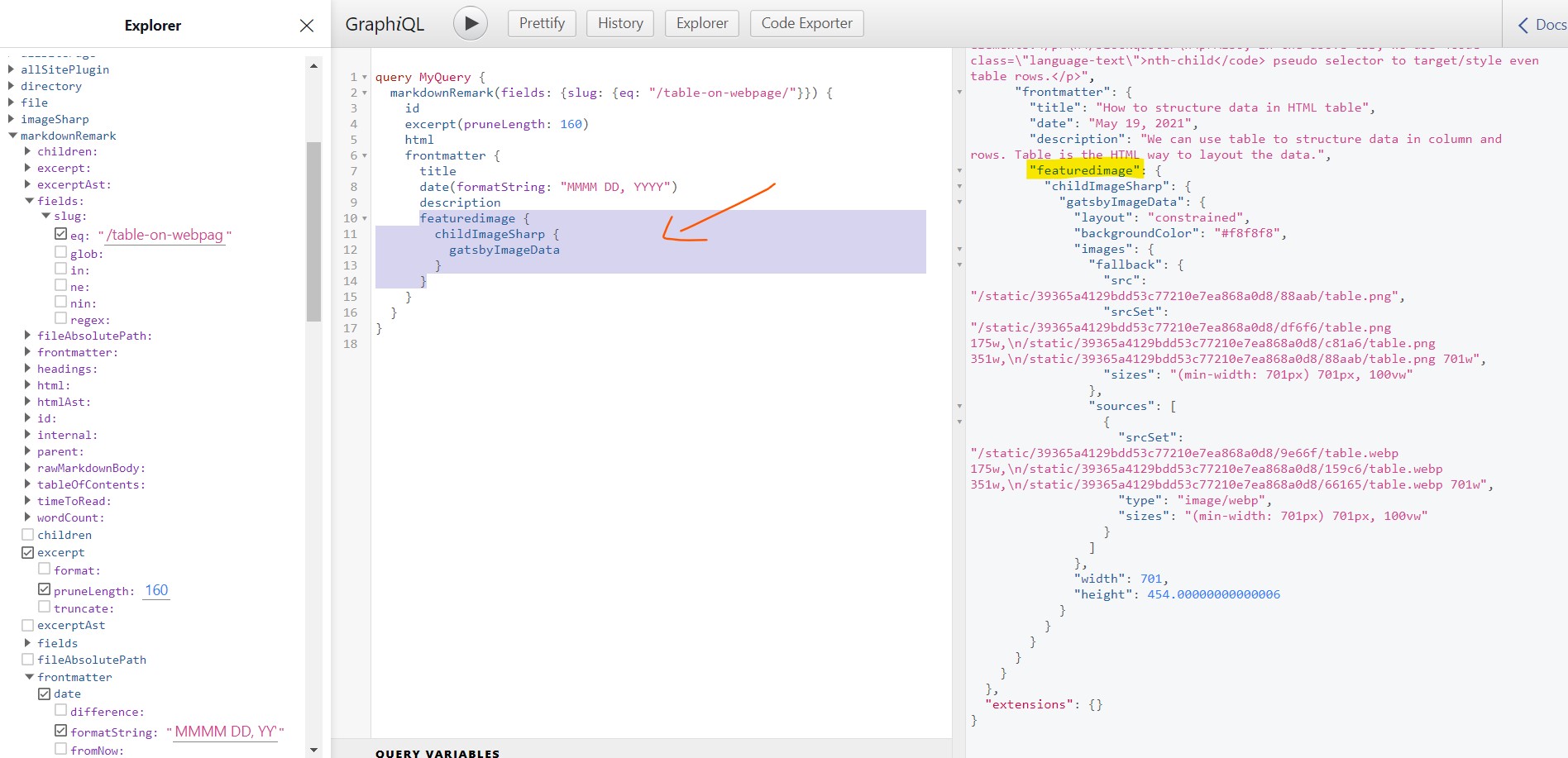Collapse the markdownRemark node

click(12, 136)
